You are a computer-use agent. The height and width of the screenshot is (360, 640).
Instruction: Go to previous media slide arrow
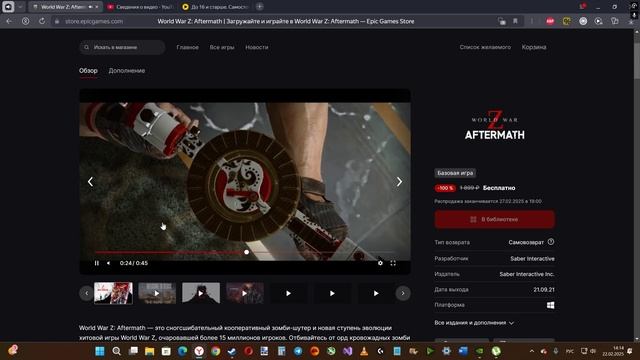[x=90, y=182]
